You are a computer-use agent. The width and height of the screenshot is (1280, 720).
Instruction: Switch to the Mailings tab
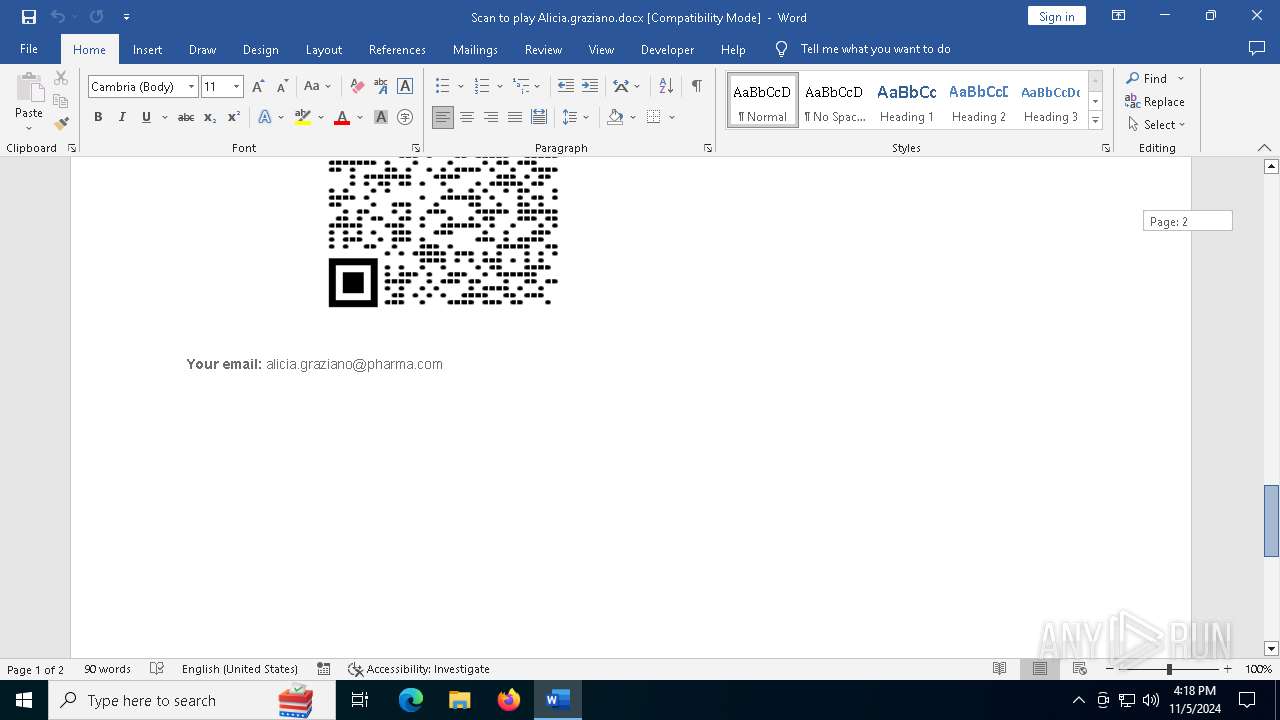(x=475, y=49)
